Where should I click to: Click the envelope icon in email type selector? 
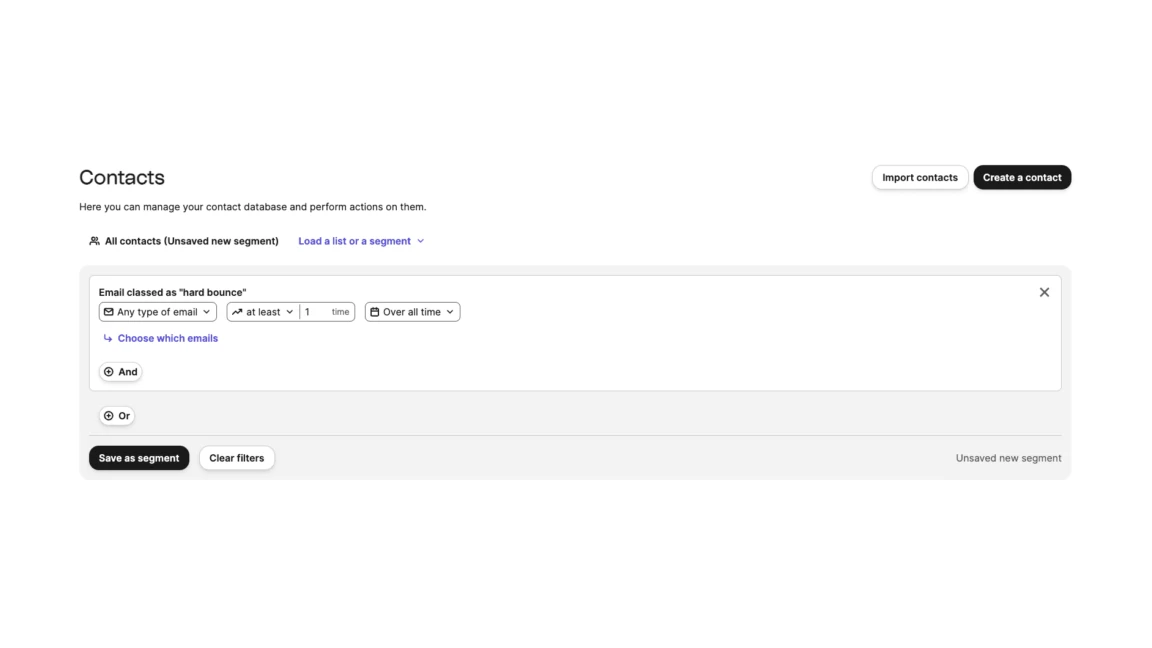tap(109, 312)
